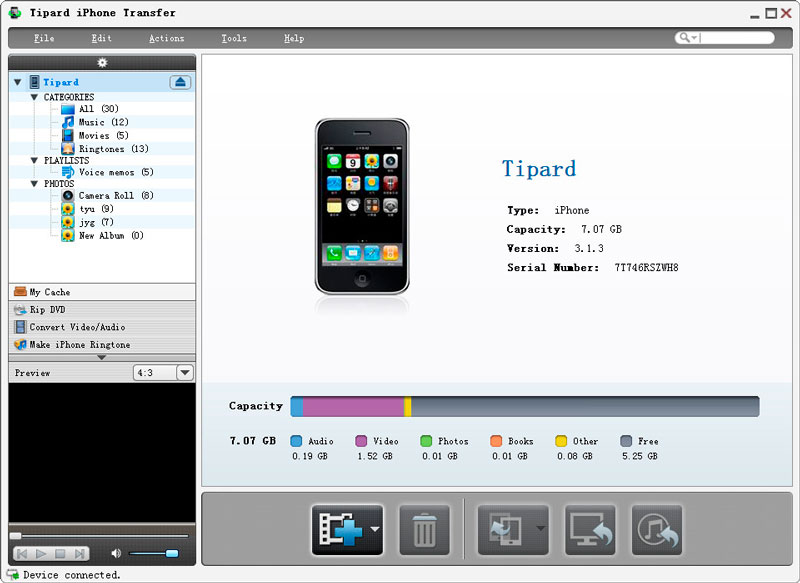Click the settings gear above device tree
Viewport: 800px width, 583px height.
tap(102, 62)
